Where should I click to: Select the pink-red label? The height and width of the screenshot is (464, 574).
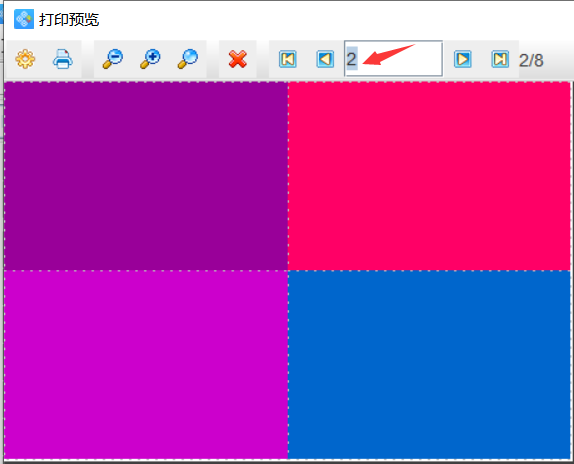[429, 176]
